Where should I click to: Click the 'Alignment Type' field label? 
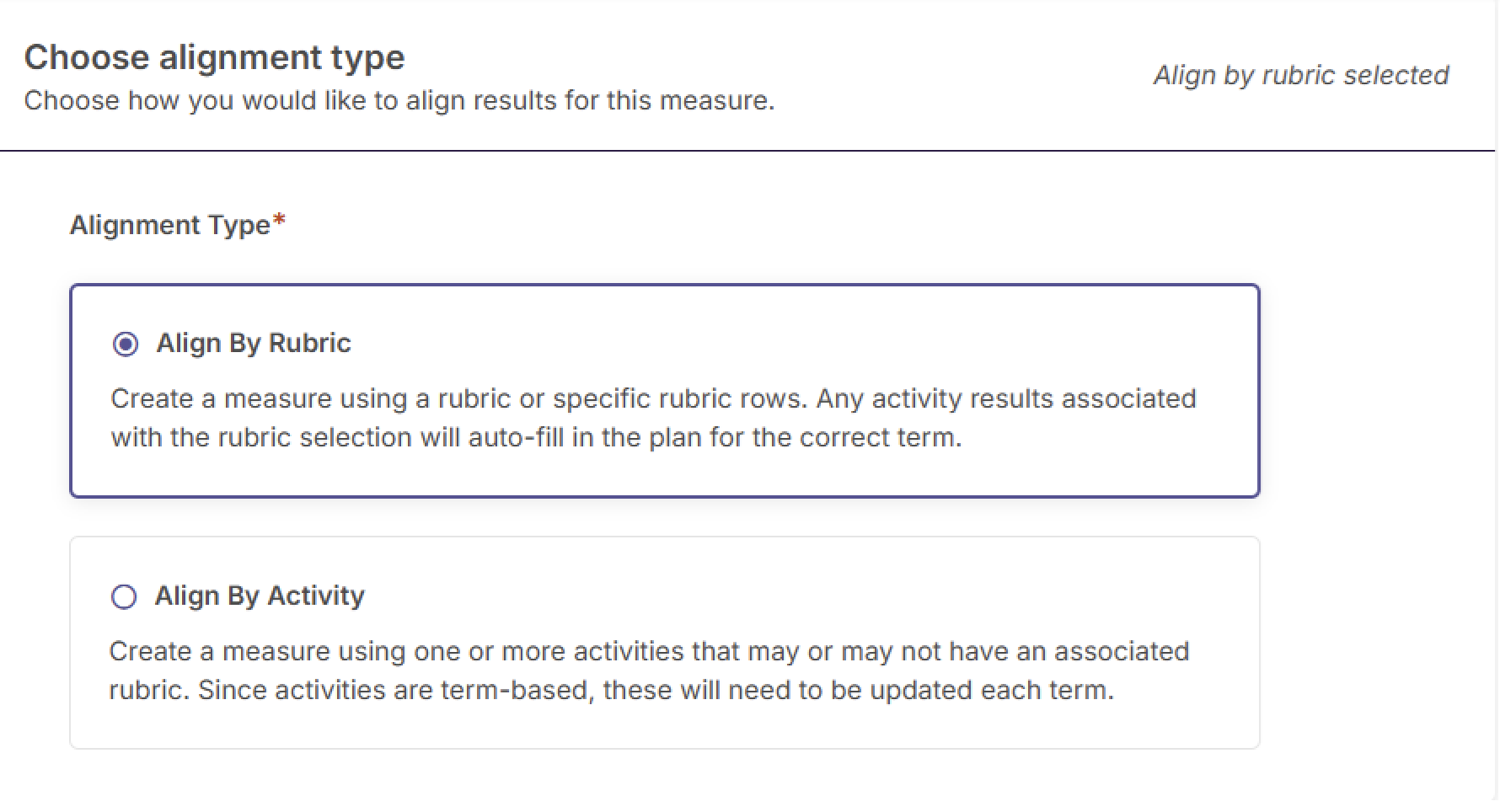click(169, 225)
